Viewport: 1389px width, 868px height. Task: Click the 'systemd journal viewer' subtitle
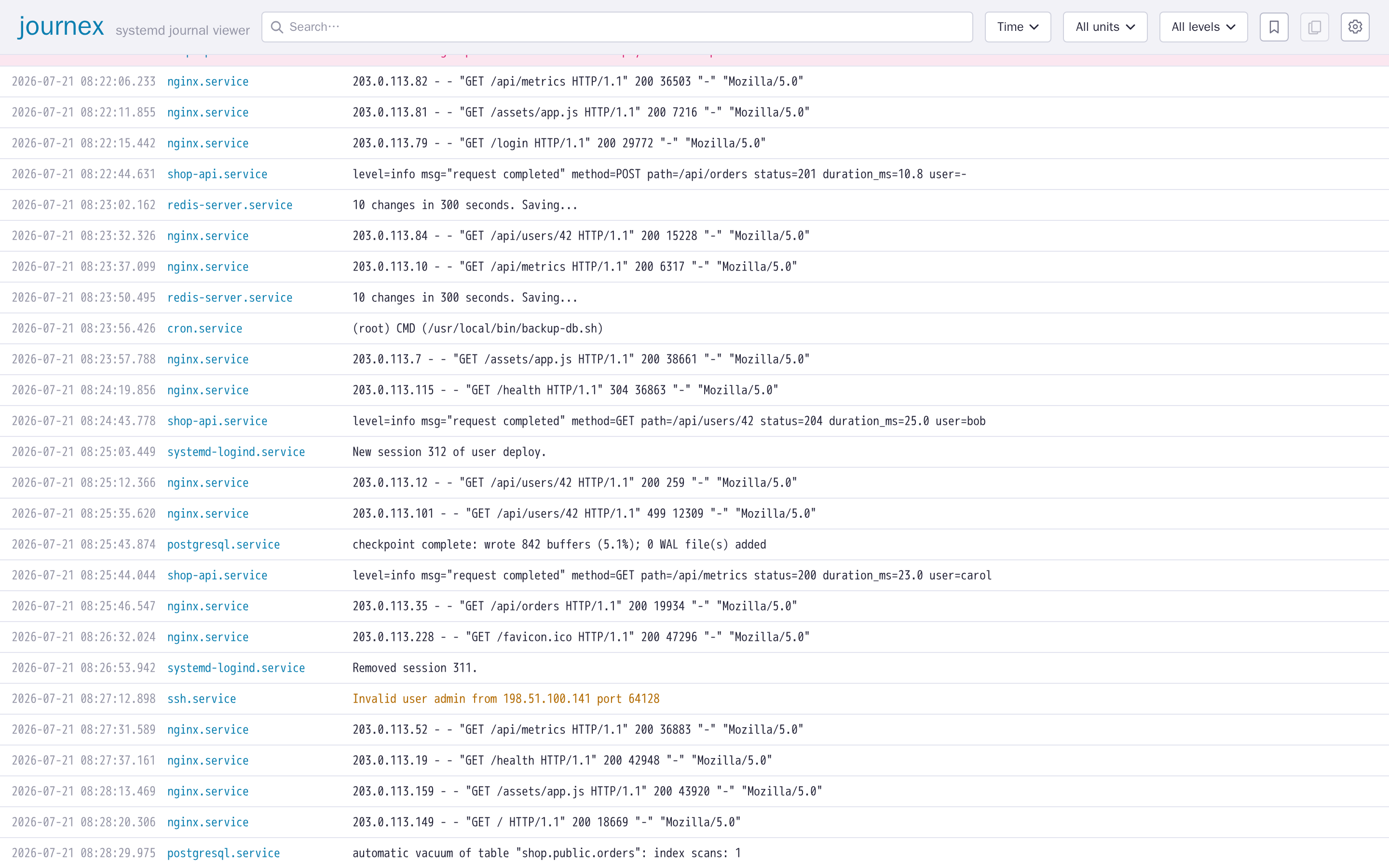point(182,30)
